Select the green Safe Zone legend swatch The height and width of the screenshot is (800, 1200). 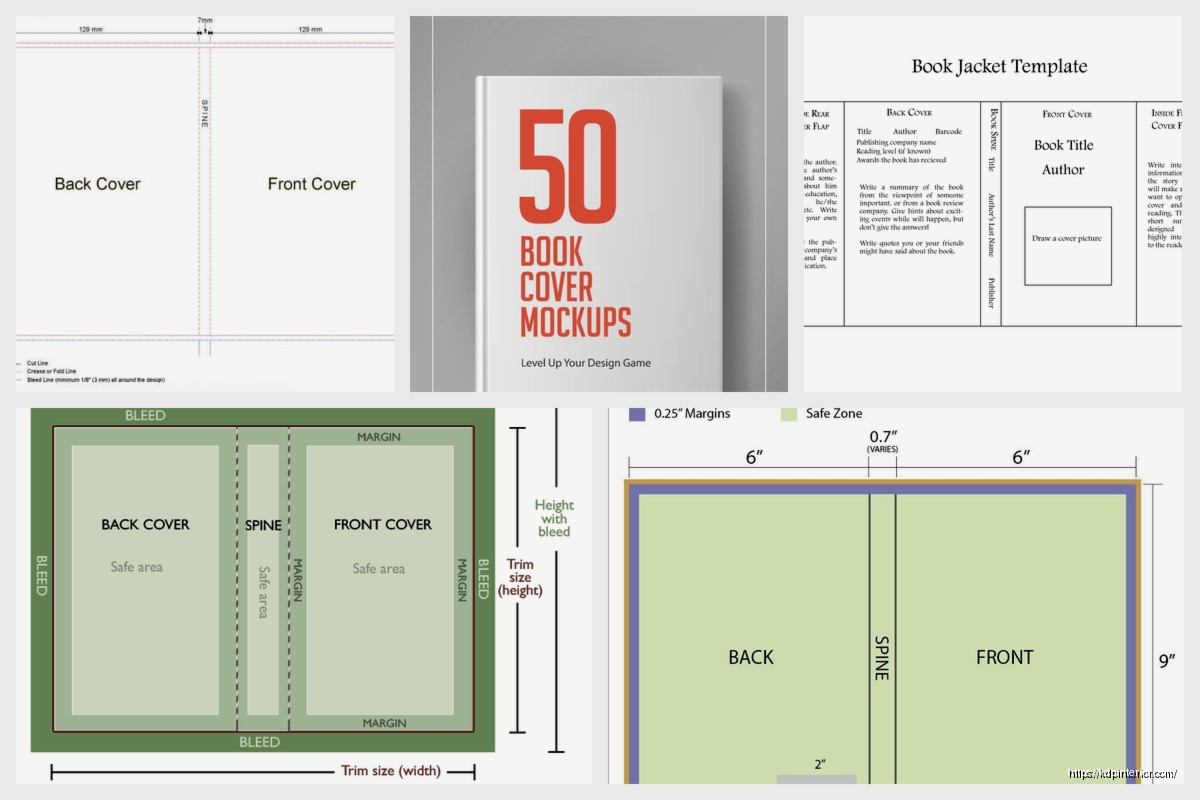coord(790,413)
